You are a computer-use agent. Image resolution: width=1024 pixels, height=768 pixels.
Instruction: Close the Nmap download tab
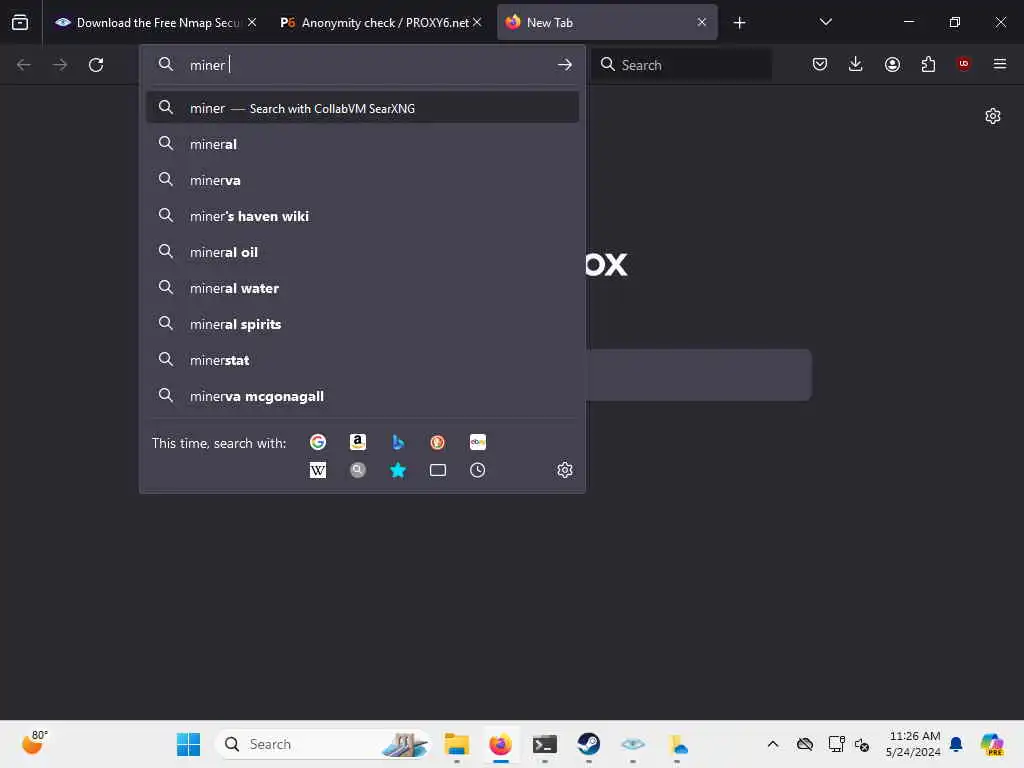(252, 22)
